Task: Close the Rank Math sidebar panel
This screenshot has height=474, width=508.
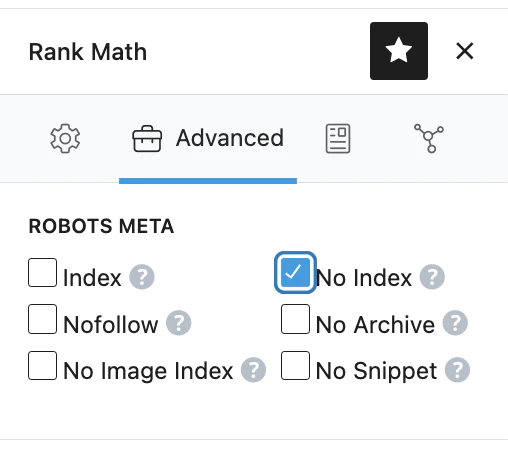Action: [x=464, y=51]
